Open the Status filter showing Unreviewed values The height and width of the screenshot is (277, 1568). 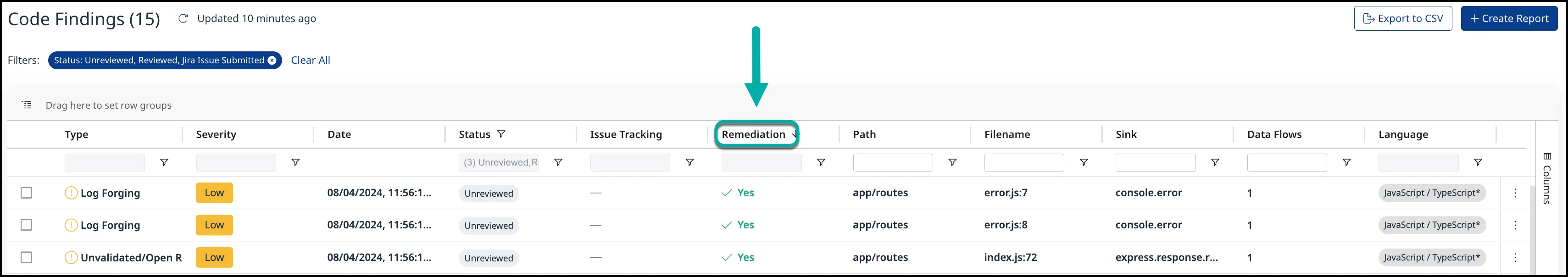499,162
